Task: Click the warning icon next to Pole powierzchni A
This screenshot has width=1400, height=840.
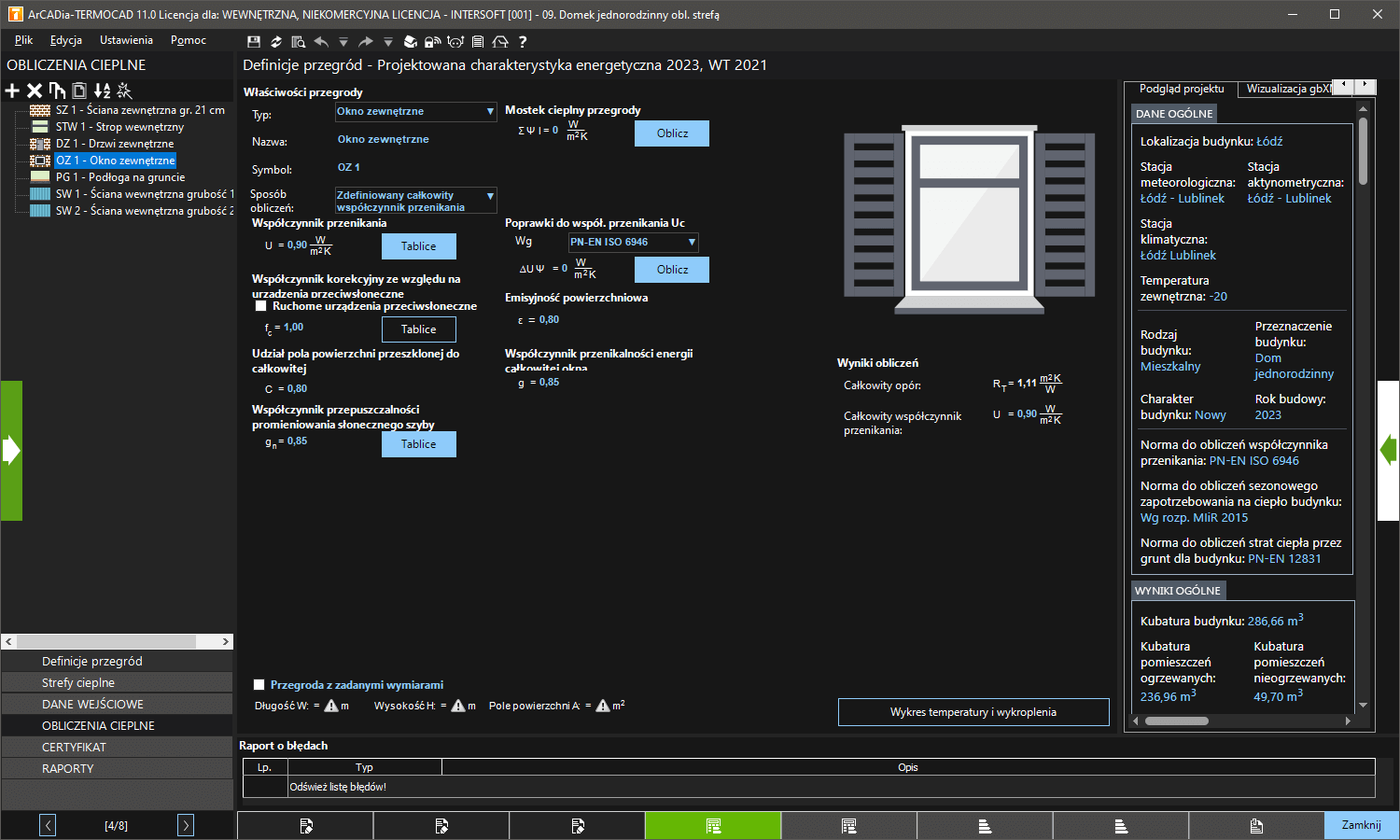Action: point(603,706)
